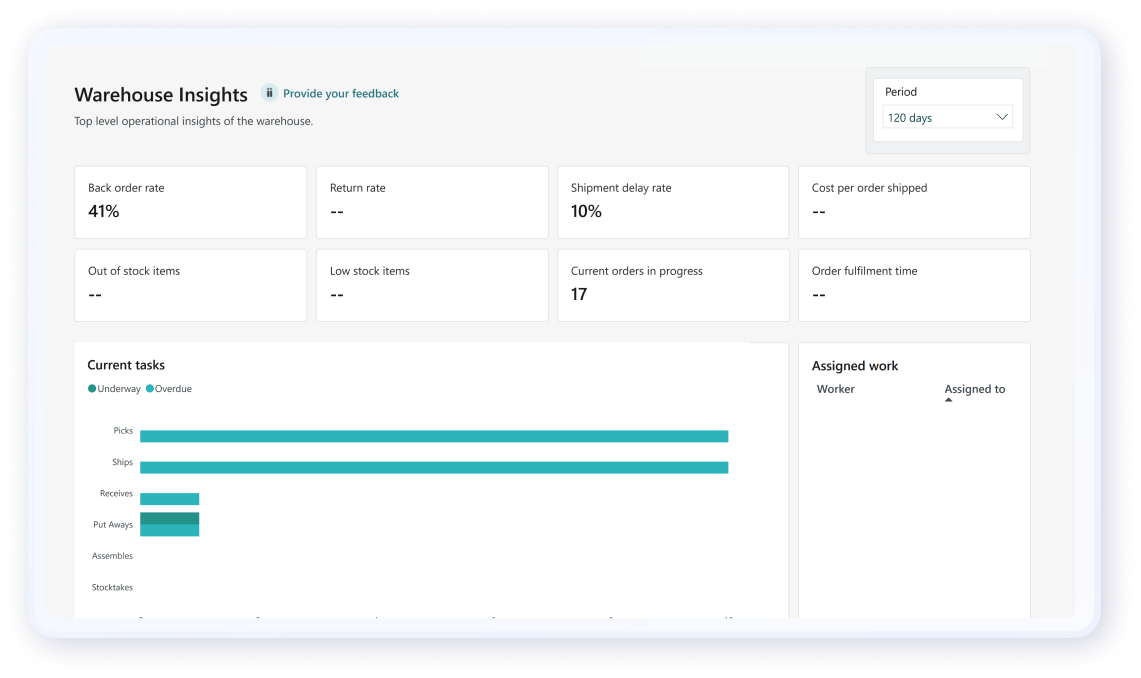This screenshot has width=1141, height=678.
Task: Click the dark Underway segment for Put Aways
Action: tap(169, 518)
